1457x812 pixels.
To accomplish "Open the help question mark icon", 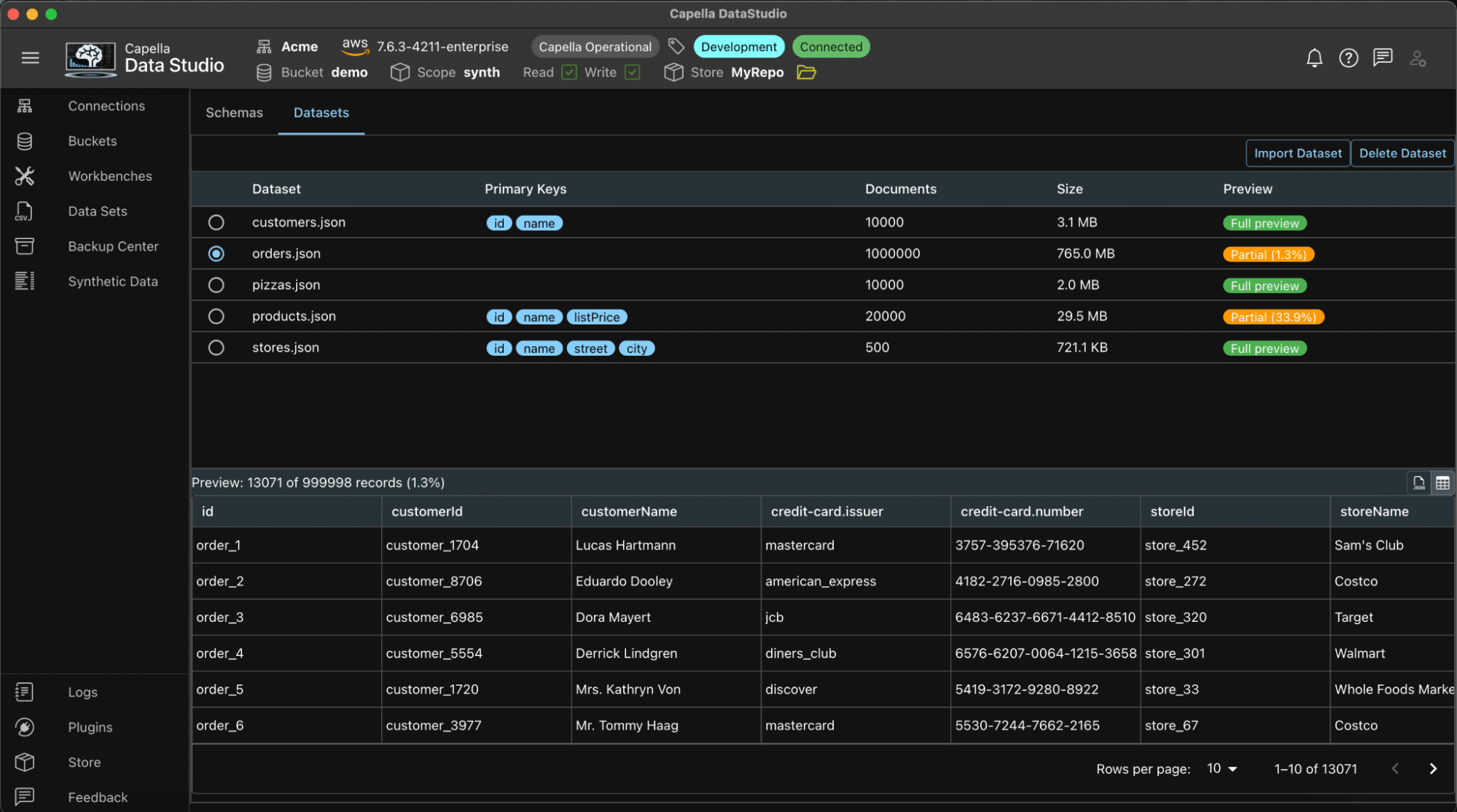I will tap(1348, 58).
